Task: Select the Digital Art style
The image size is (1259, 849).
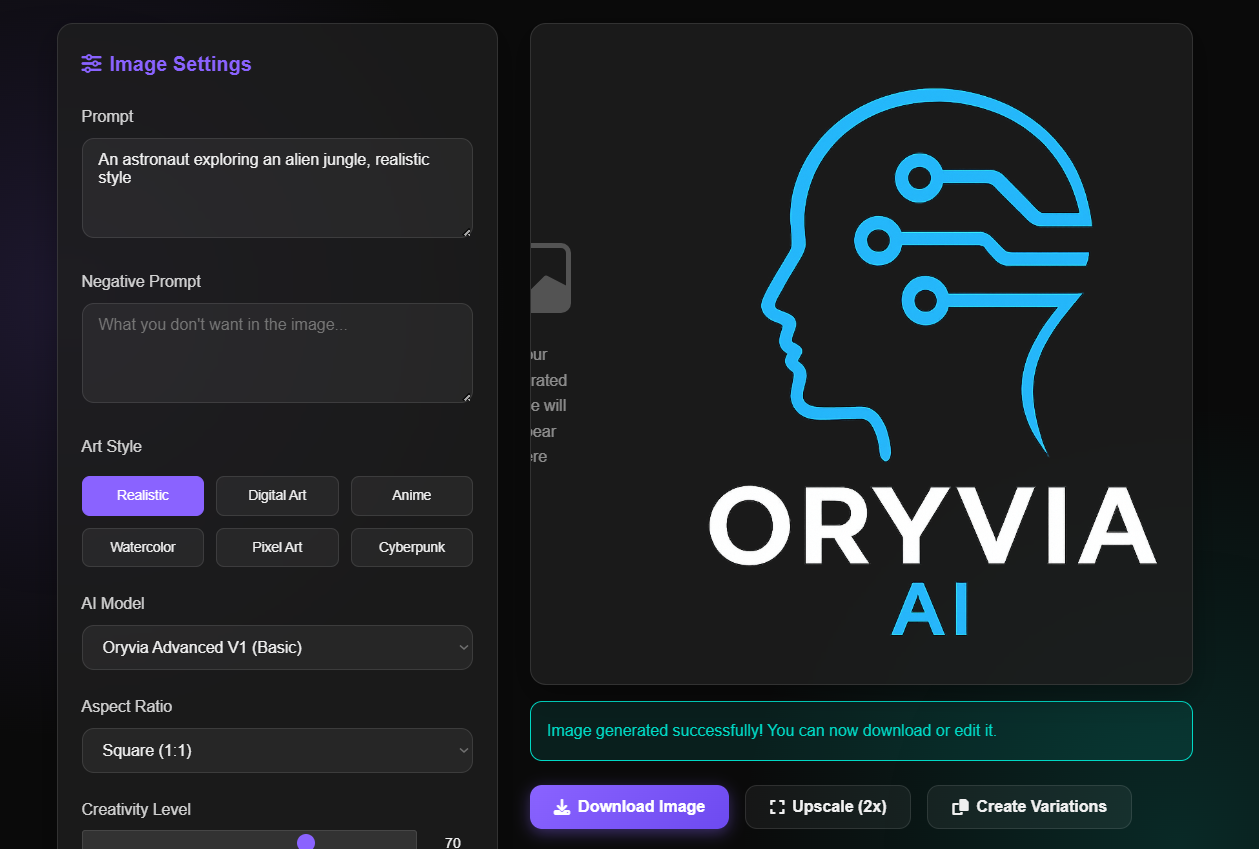Action: point(277,496)
